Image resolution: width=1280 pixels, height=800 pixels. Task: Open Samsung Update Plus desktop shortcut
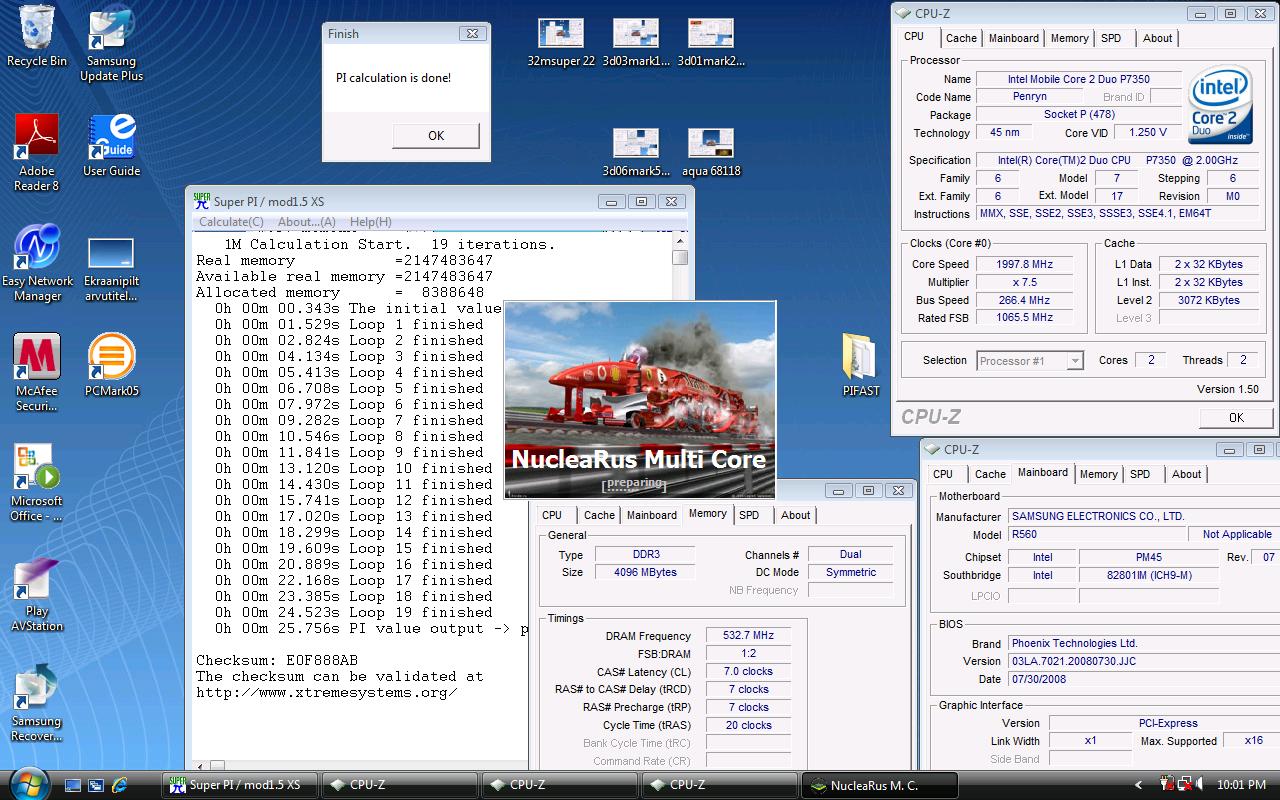(112, 45)
